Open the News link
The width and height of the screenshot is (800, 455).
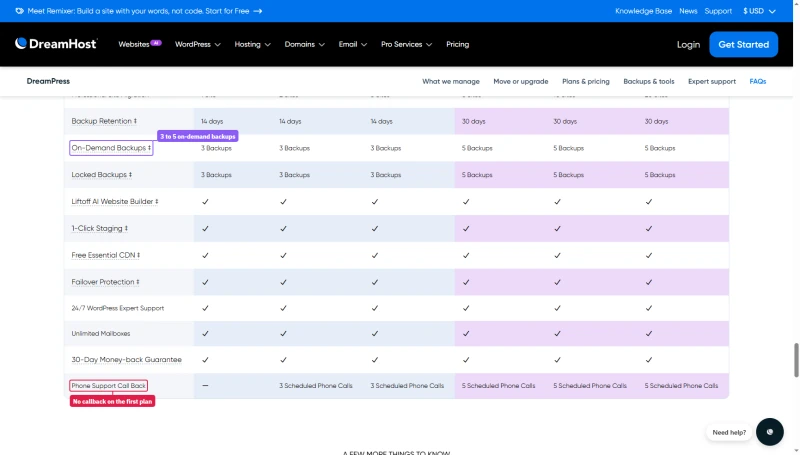pyautogui.click(x=688, y=11)
